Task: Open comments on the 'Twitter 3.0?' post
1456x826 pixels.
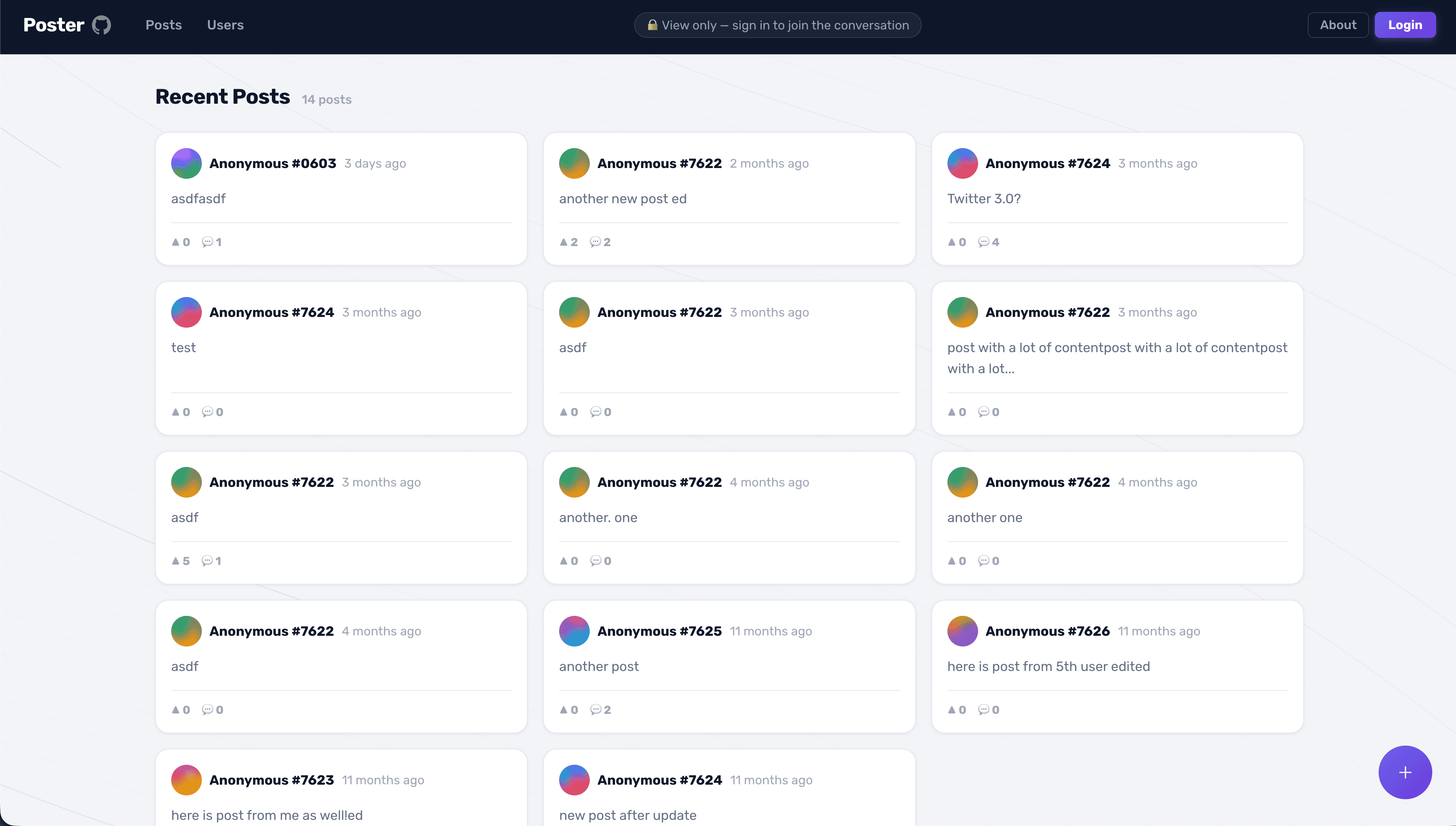Action: (x=988, y=242)
